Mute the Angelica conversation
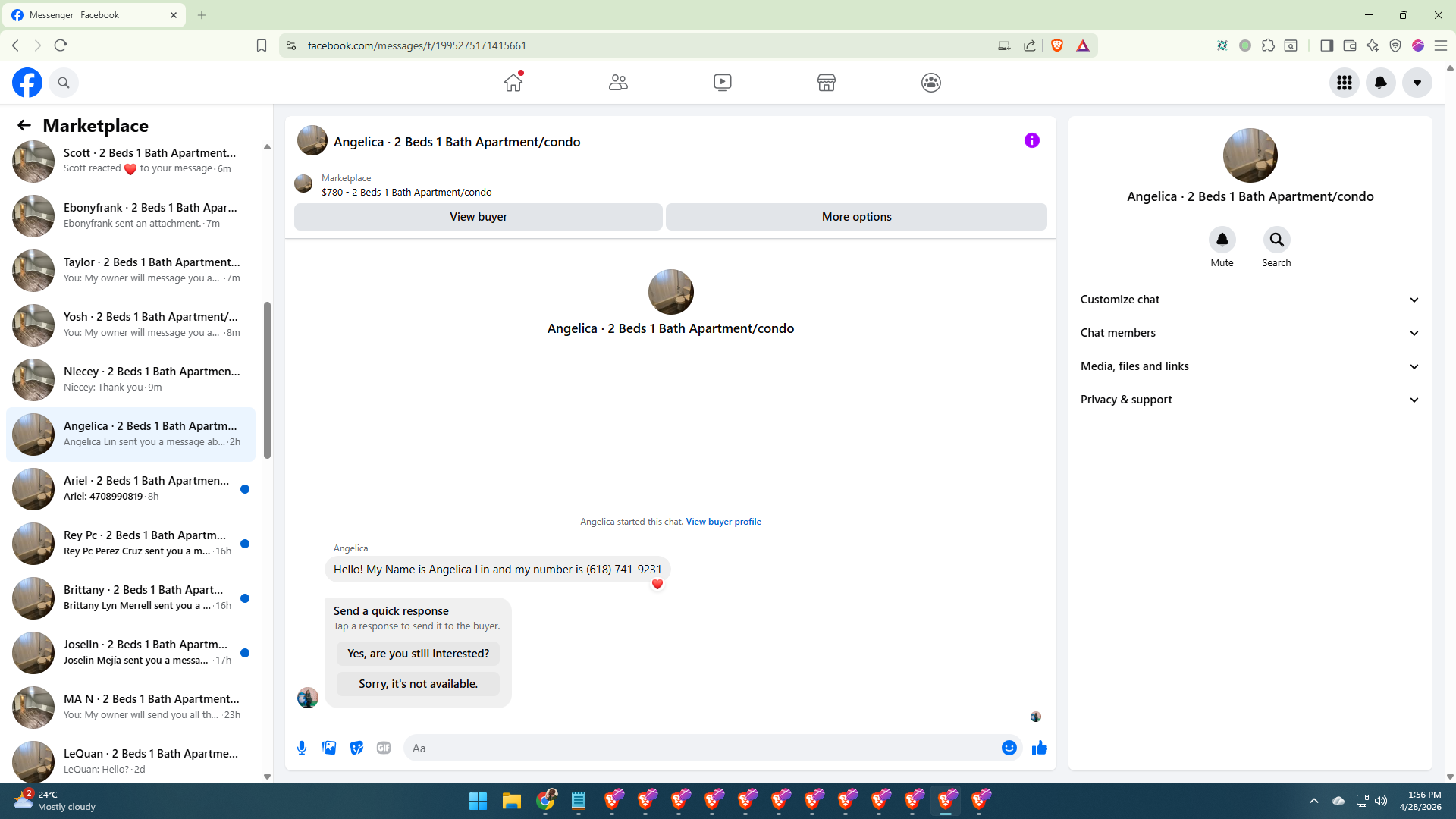Viewport: 1456px width, 819px height. (1222, 240)
